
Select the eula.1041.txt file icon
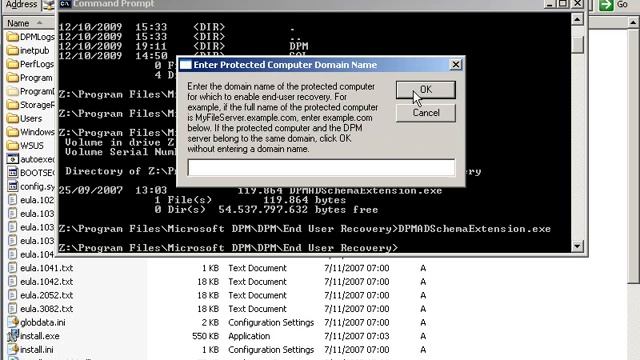coord(13,268)
